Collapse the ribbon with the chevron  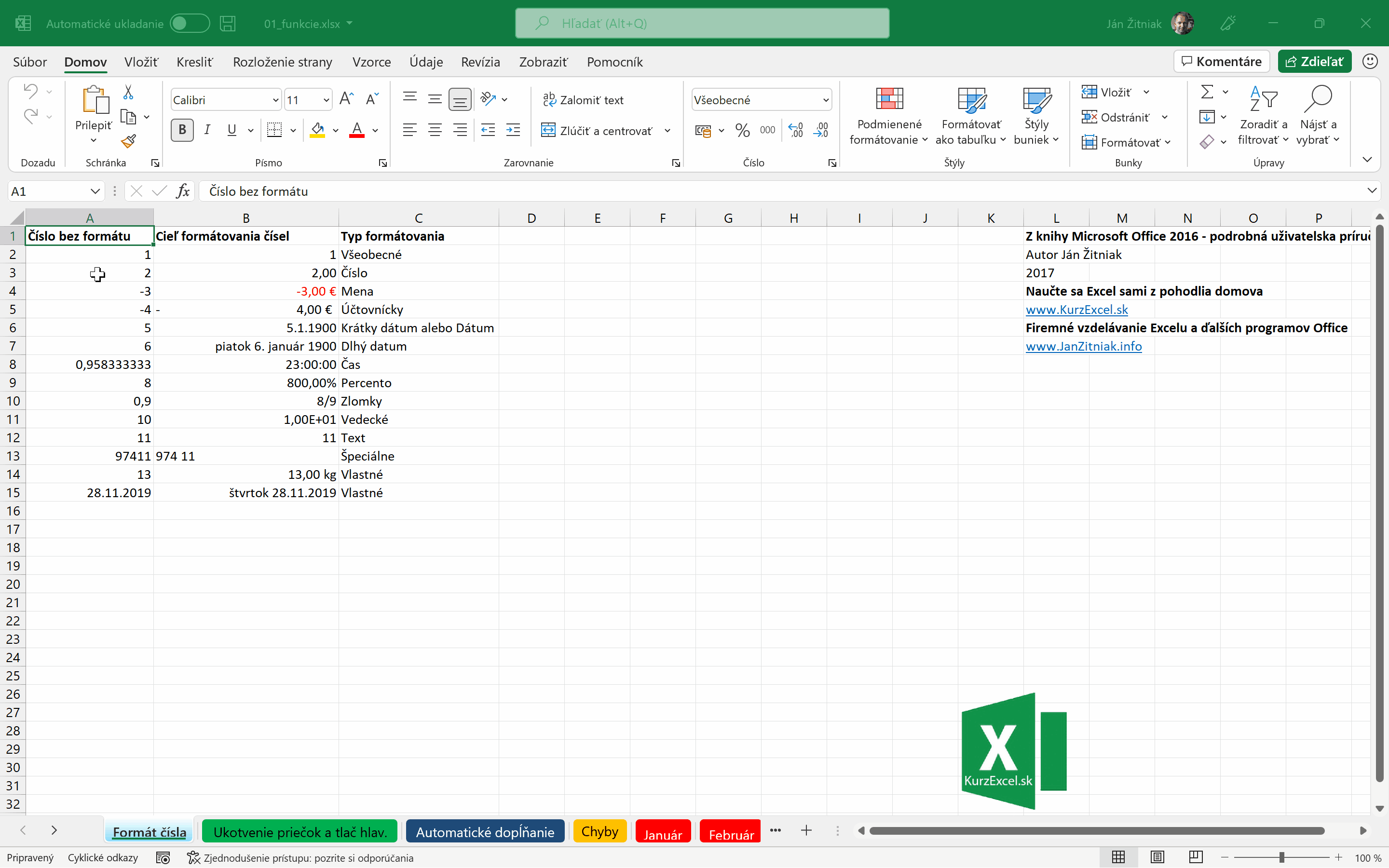tap(1367, 160)
